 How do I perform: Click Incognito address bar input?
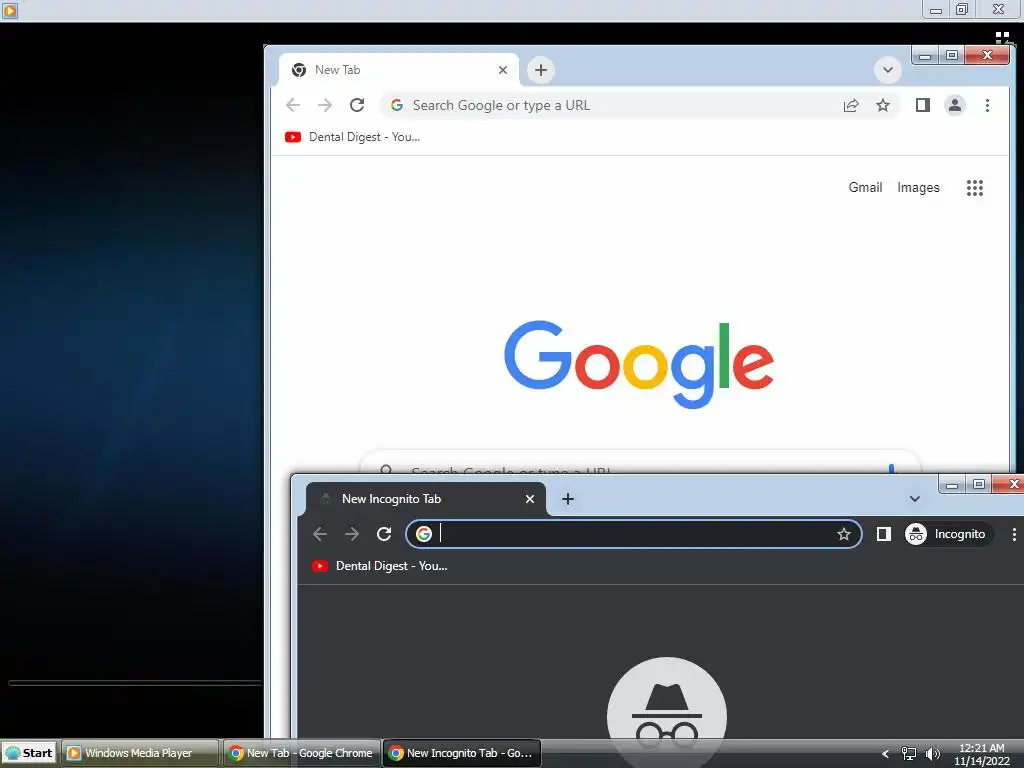pos(633,534)
